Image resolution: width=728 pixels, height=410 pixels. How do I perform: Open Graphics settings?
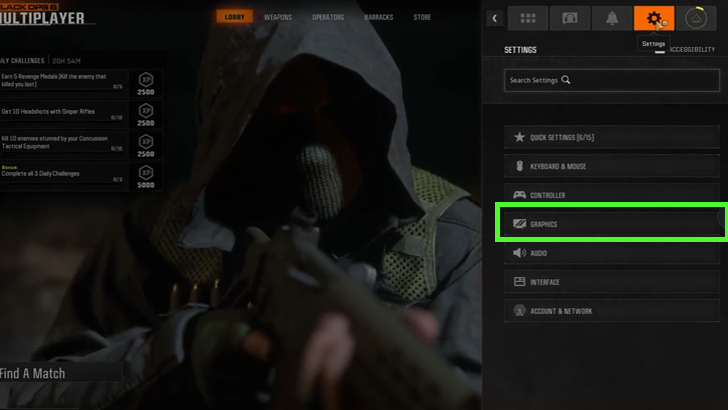[612, 224]
